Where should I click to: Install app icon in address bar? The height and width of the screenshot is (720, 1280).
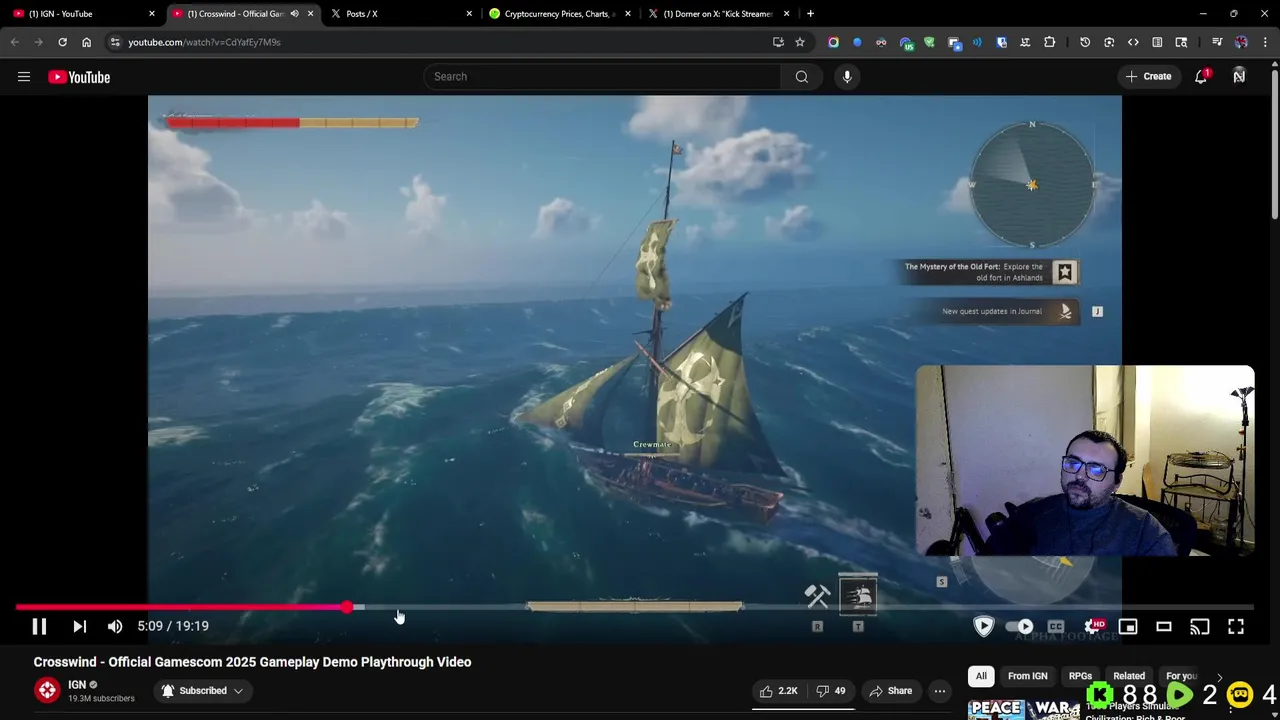778,42
